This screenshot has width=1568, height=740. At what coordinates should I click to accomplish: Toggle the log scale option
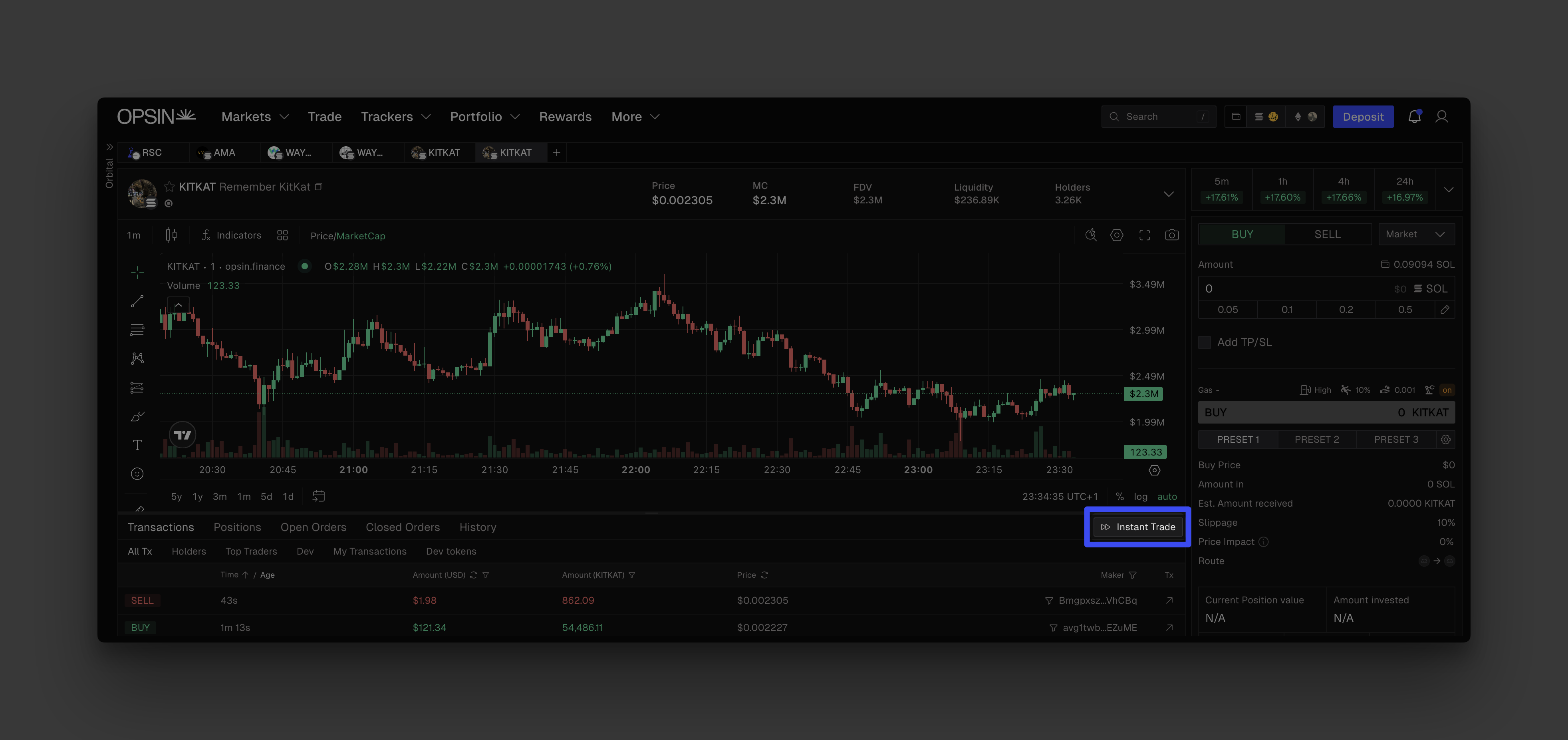pos(1140,496)
